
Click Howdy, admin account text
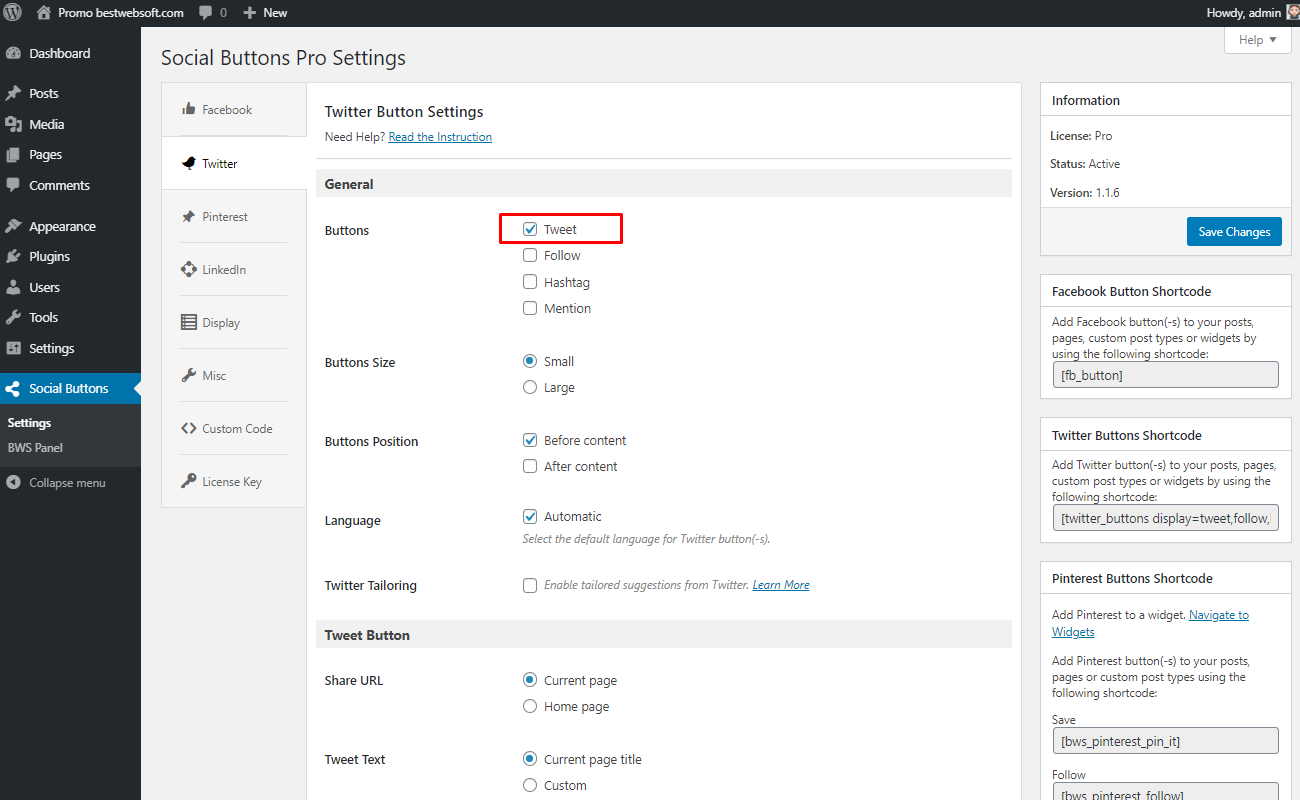pyautogui.click(x=1244, y=13)
